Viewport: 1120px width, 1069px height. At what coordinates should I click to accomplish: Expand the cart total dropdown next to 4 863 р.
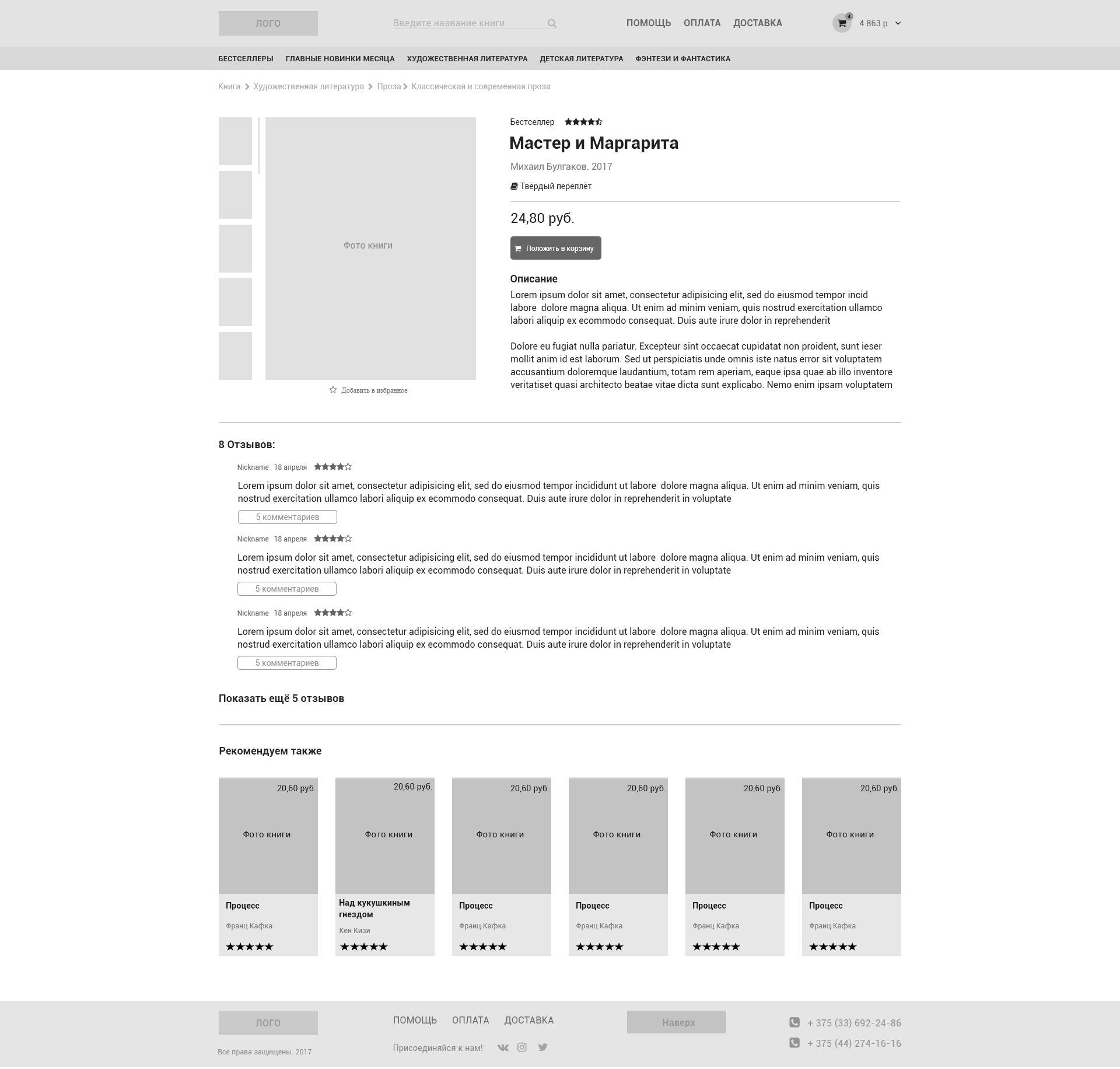[898, 24]
